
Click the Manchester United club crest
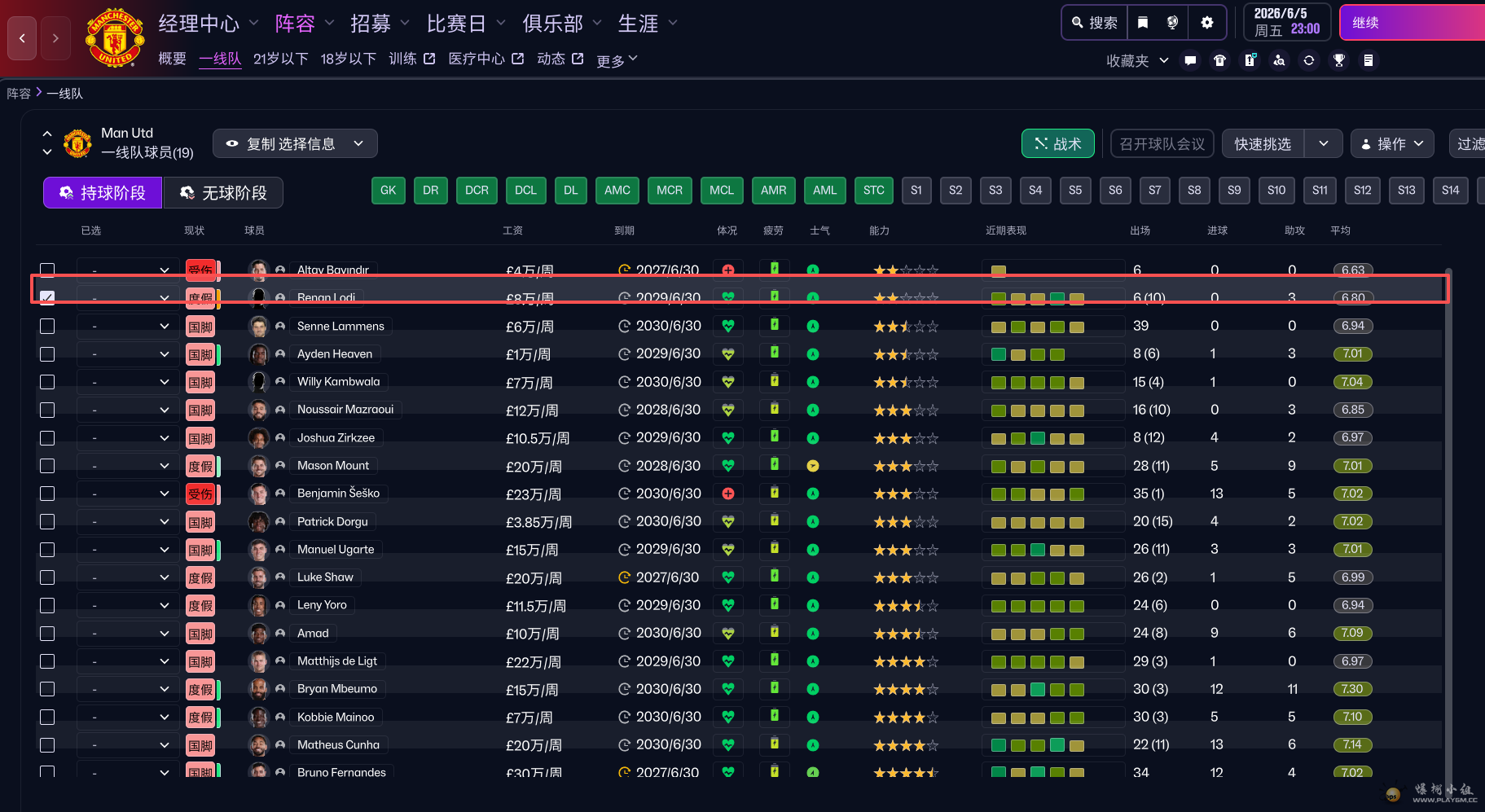[x=115, y=37]
